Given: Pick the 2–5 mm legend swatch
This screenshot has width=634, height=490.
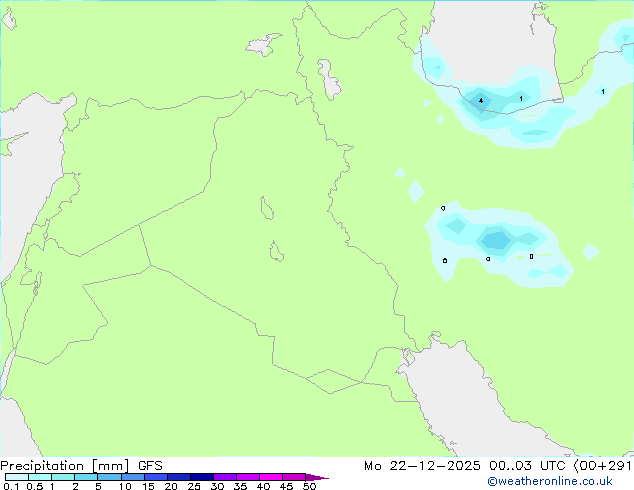Looking at the screenshot, I should pyautogui.click(x=86, y=477).
